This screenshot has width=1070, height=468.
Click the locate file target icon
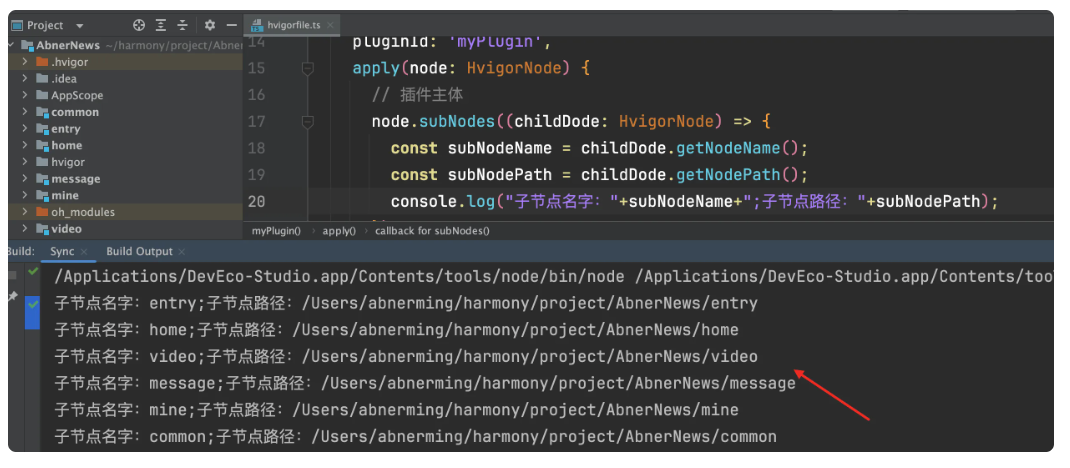(x=139, y=25)
